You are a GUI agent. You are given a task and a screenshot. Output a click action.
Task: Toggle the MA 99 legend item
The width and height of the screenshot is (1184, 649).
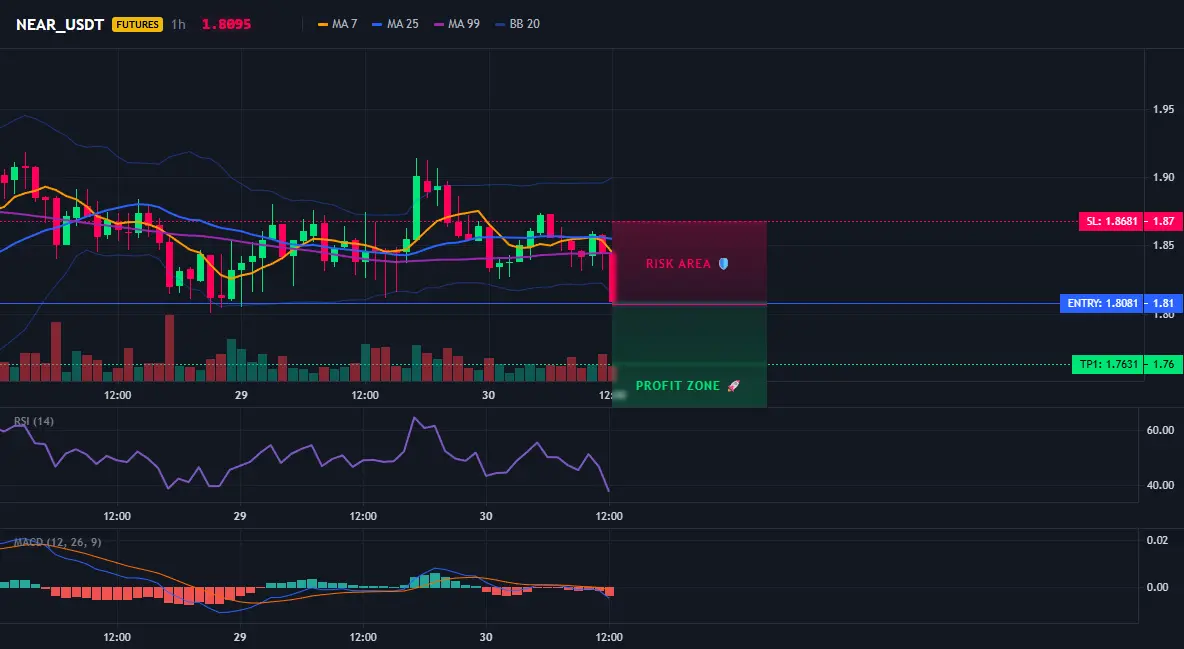click(x=457, y=24)
